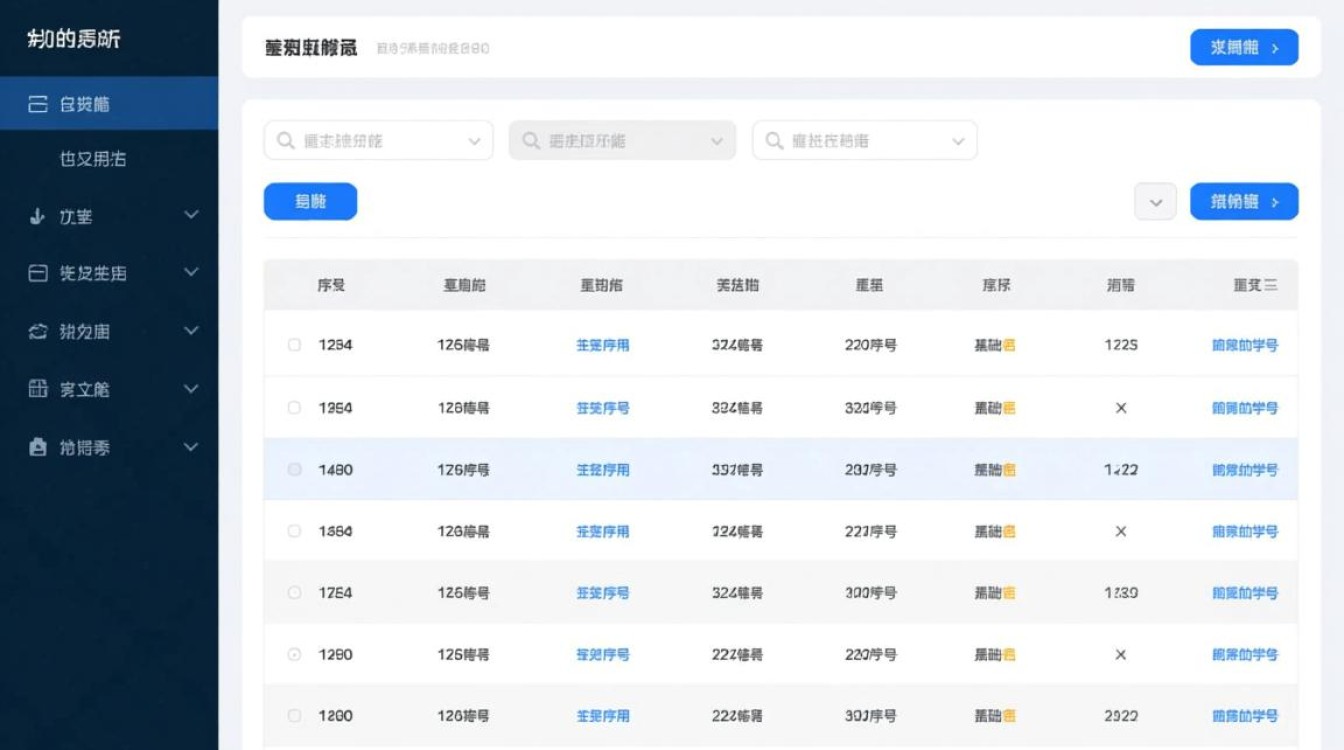Click the download arrow icon in sidebar
The width and height of the screenshot is (1344, 750).
click(x=36, y=215)
